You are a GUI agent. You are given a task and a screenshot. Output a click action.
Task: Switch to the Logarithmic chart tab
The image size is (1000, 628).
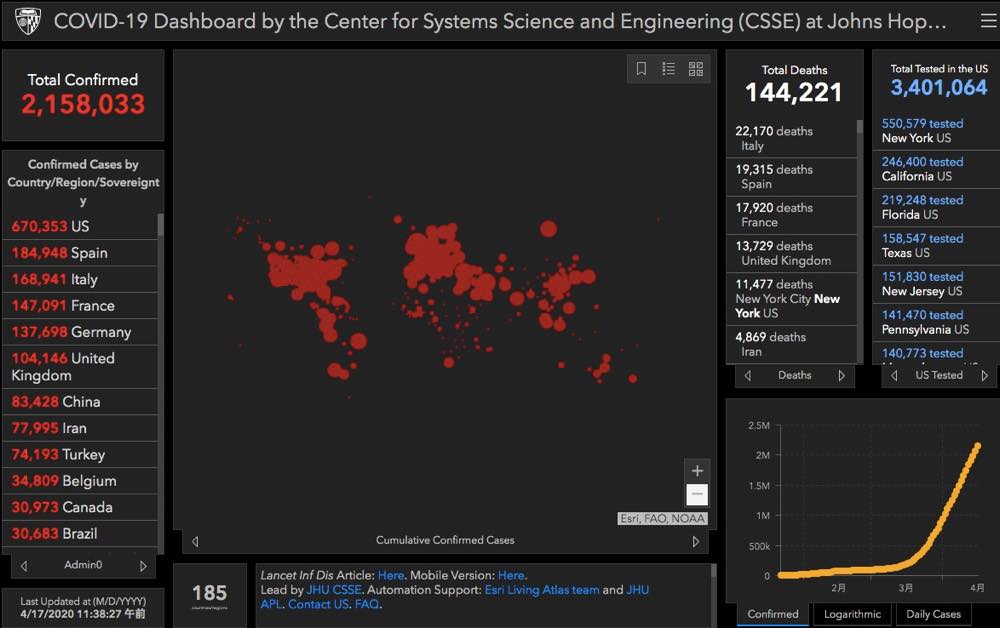(x=852, y=614)
